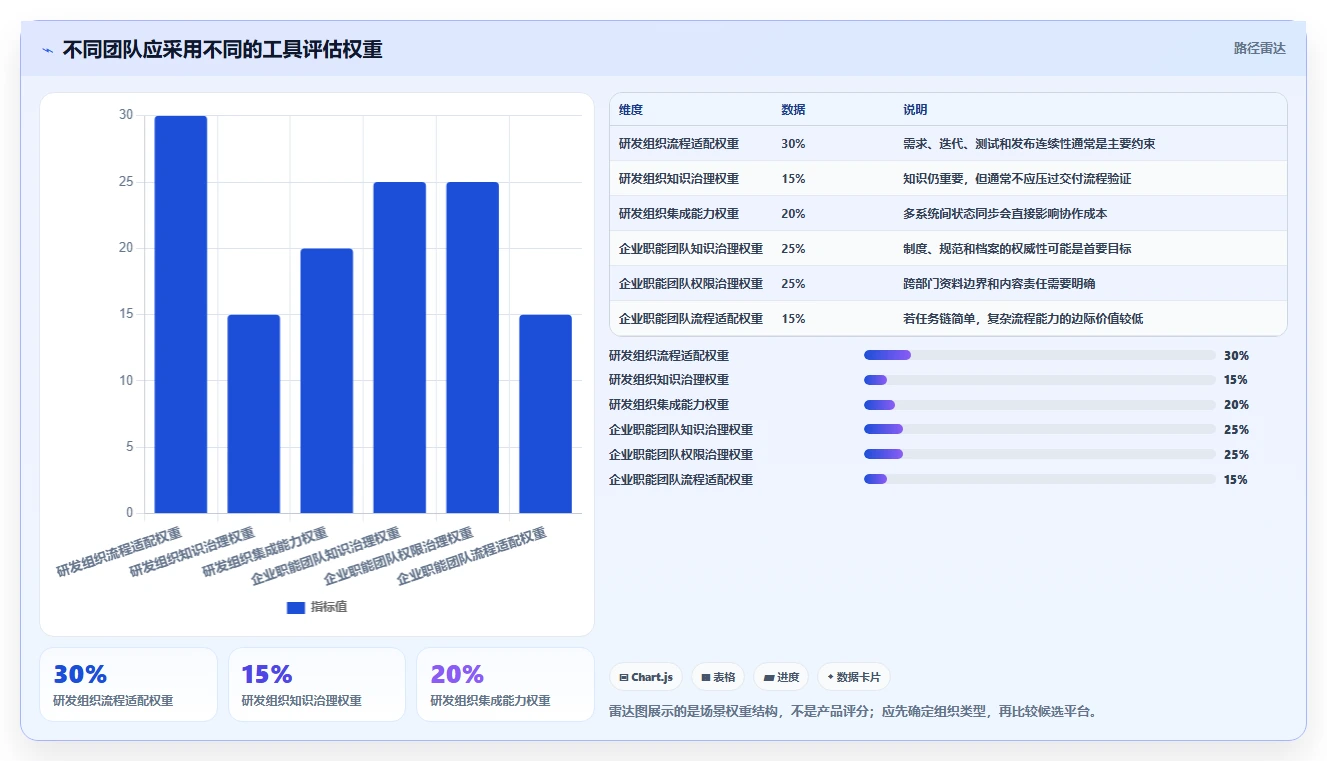
Task: Open the 15% 研发组织知识治理权重 stat card
Action: tap(317, 684)
